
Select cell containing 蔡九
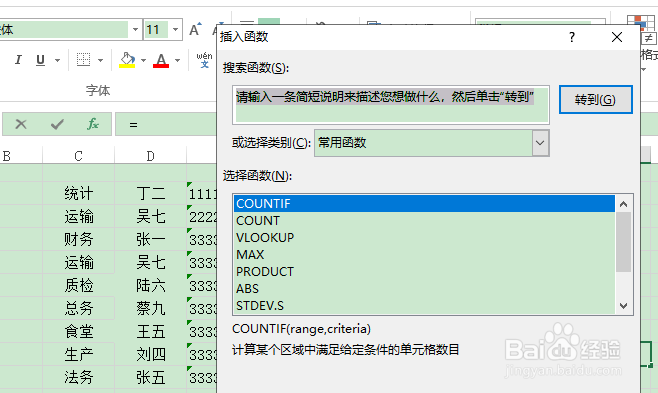tap(150, 308)
